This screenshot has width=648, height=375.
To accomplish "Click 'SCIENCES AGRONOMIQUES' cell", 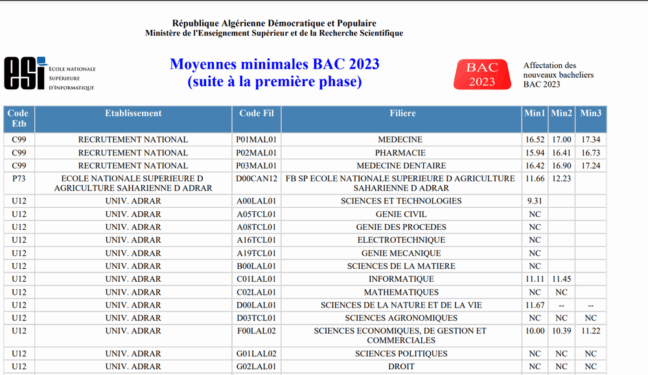I will point(401,318).
